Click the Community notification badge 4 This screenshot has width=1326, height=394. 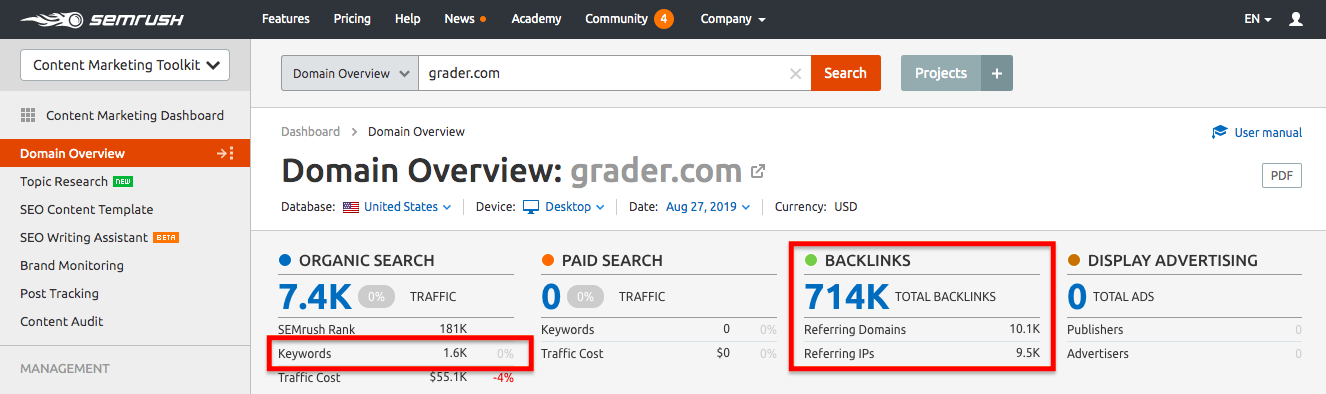663,19
